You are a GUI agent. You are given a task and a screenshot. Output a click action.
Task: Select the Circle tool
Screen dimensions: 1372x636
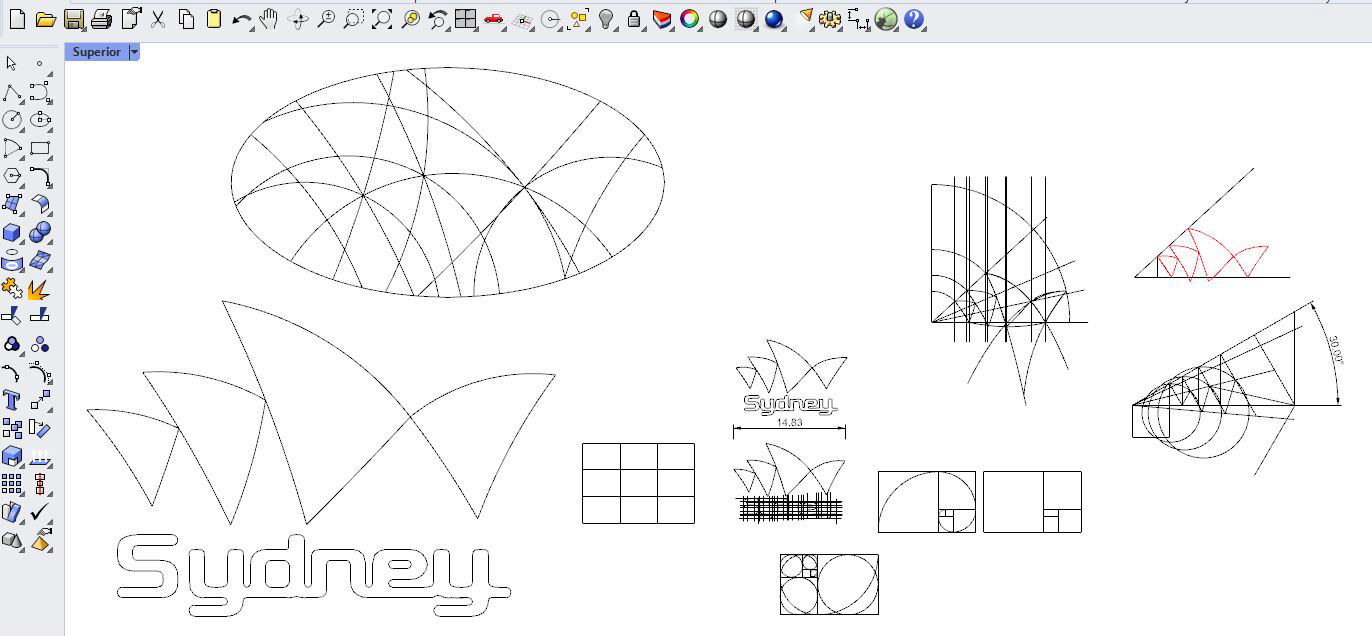coord(12,120)
